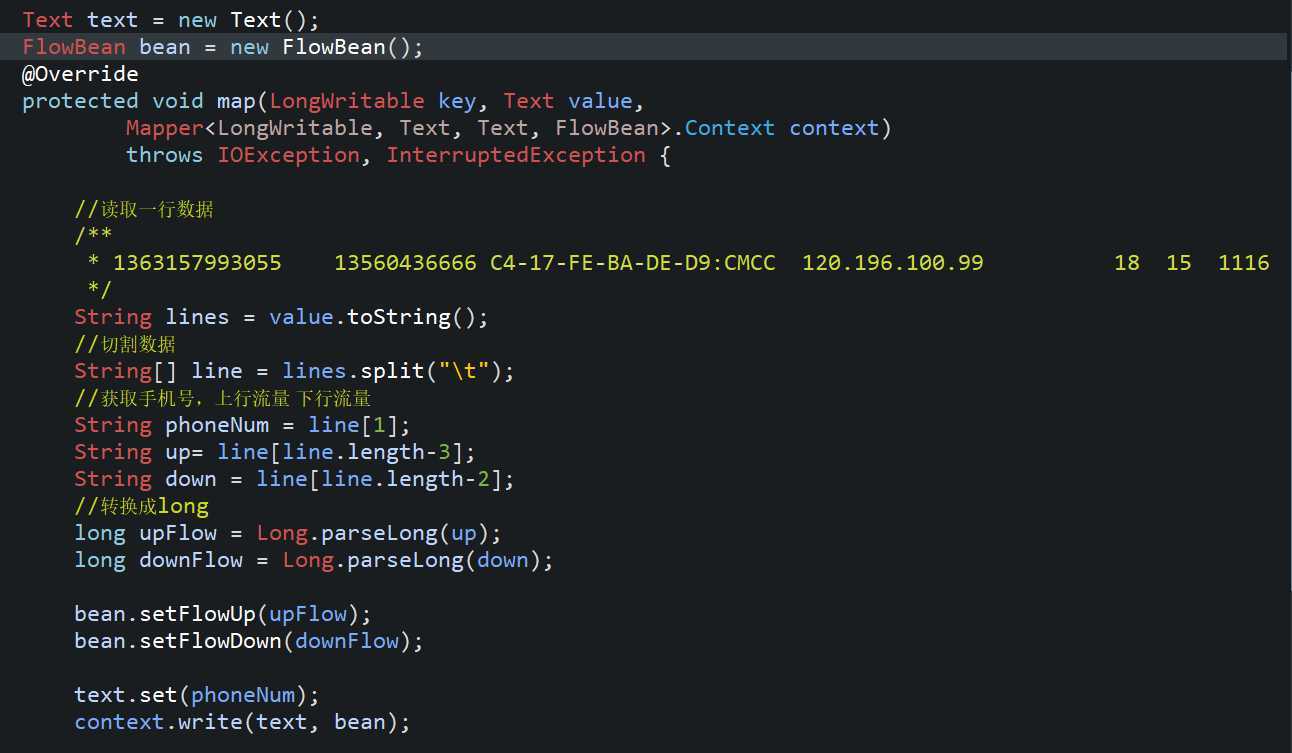
Task: Click the MAC address 'C4-17-FE-BA-DE-D9:CMCC'
Action: coord(633,263)
